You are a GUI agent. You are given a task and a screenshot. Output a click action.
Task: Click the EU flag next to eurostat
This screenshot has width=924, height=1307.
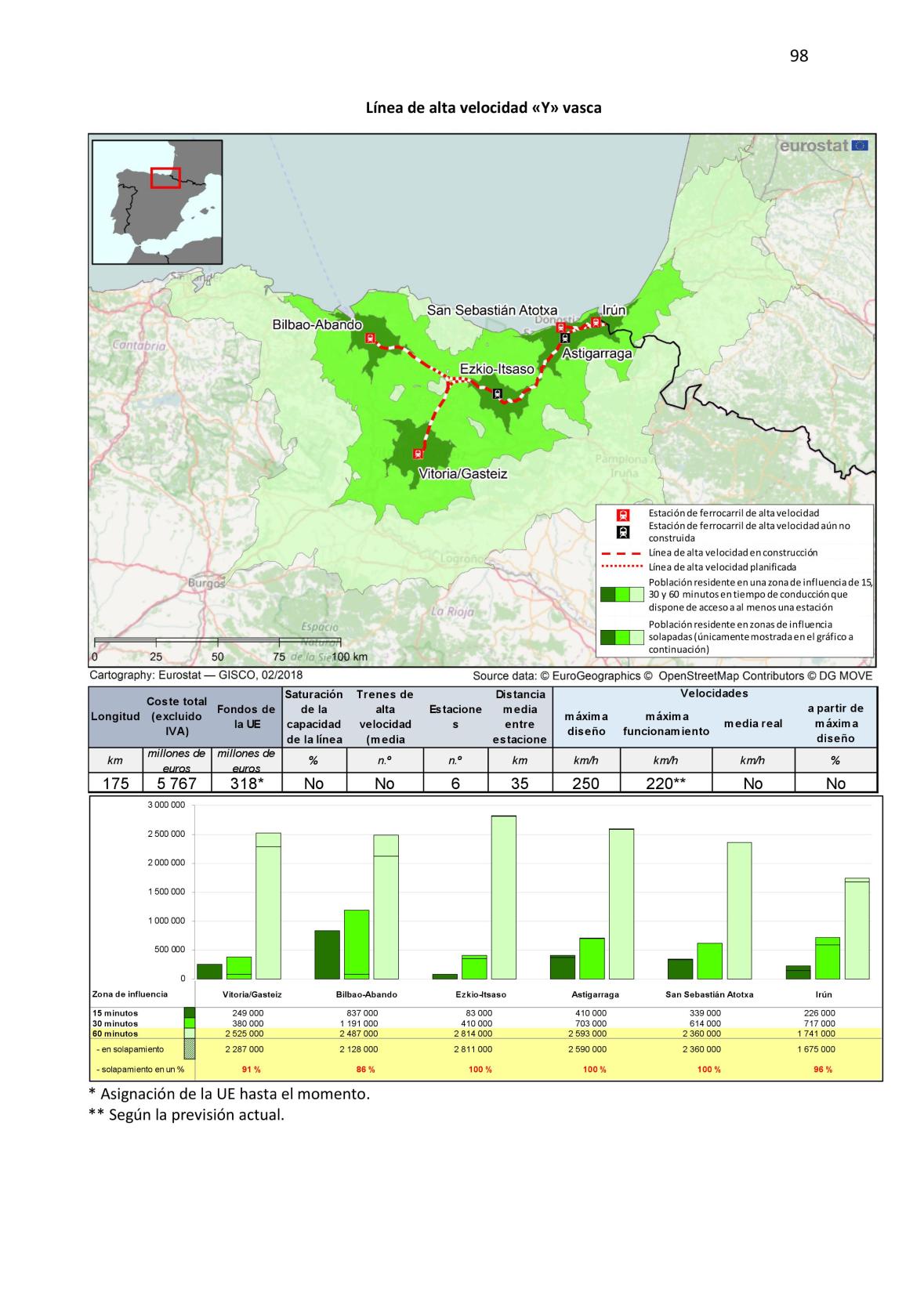pos(859,145)
